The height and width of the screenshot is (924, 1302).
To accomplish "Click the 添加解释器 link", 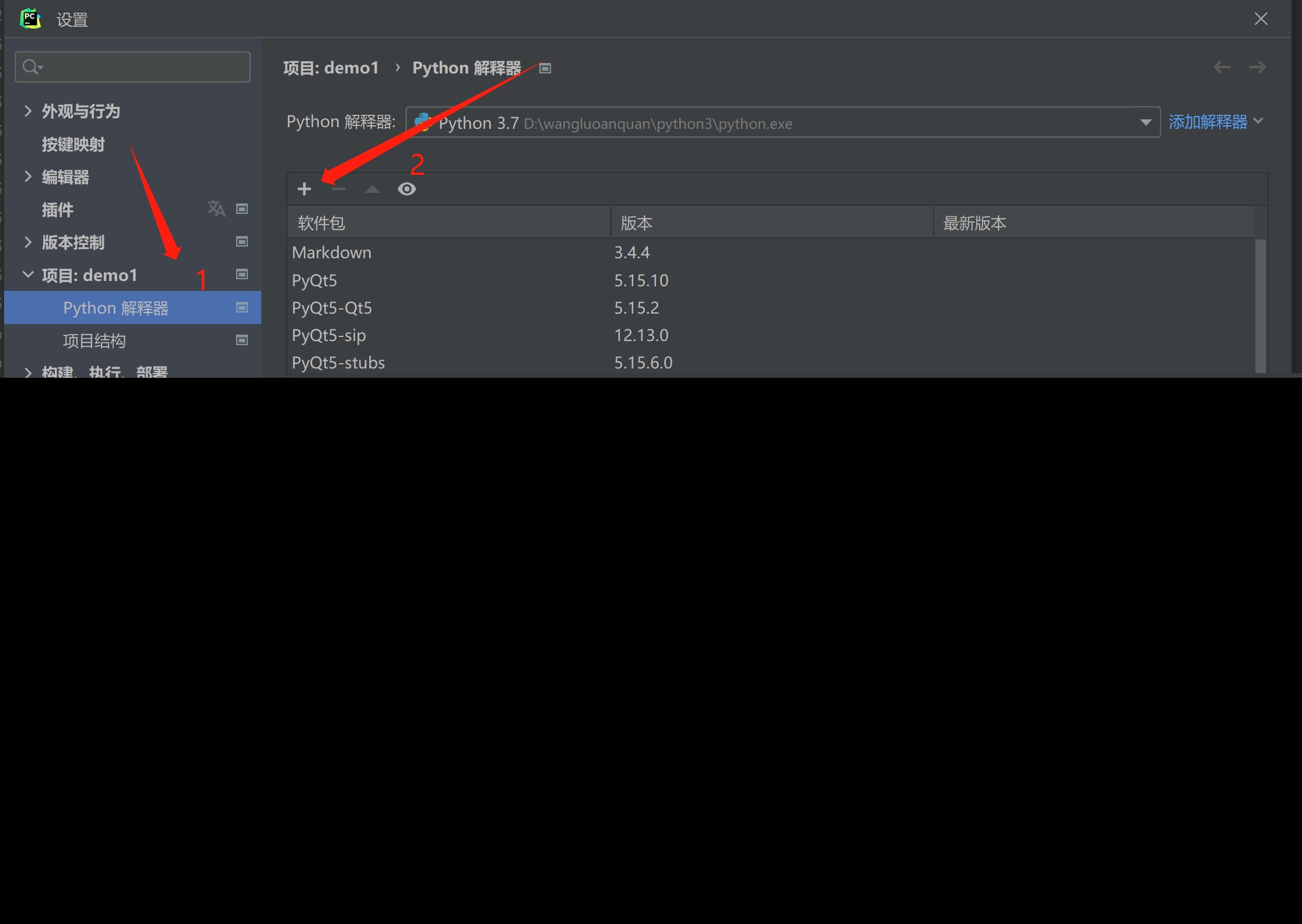I will tap(1208, 122).
